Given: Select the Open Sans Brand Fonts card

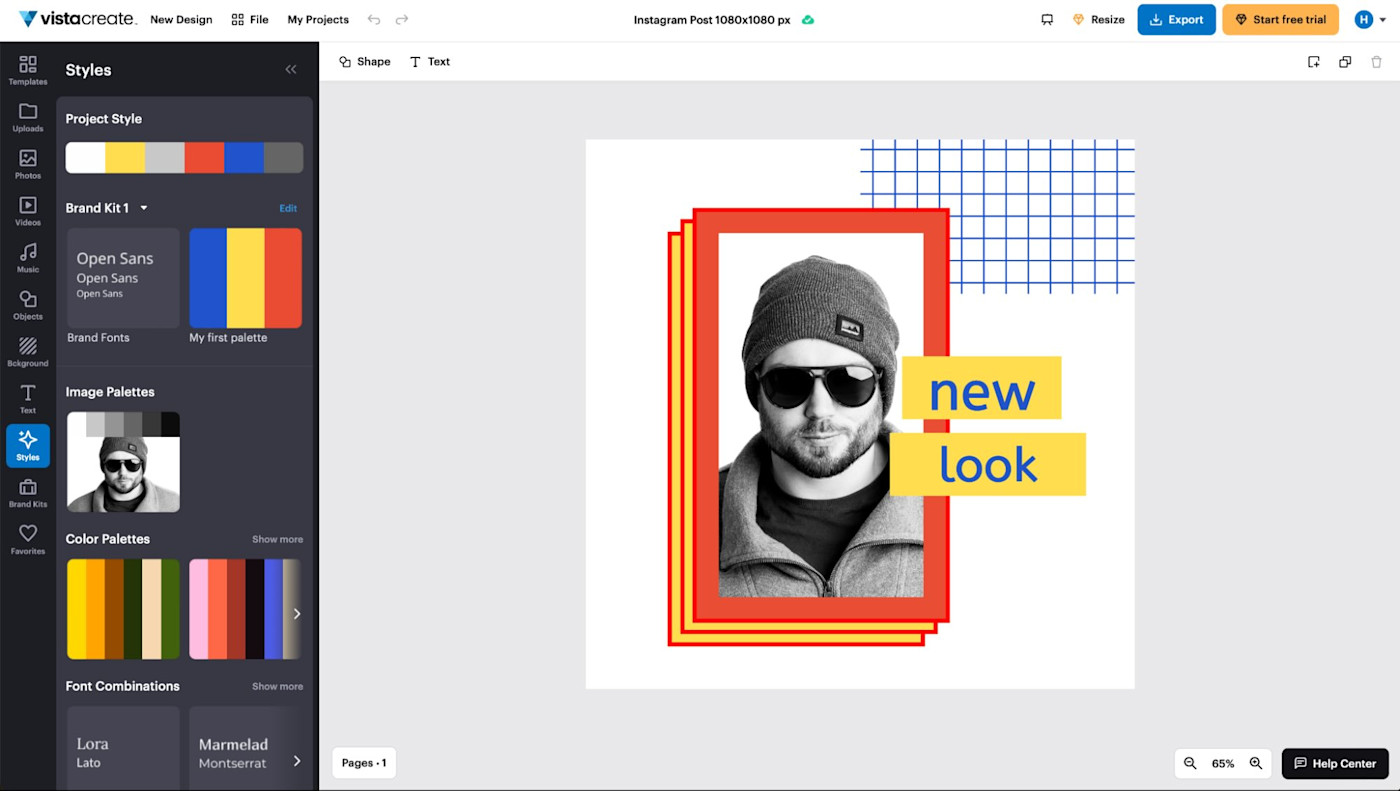Looking at the screenshot, I should (123, 278).
